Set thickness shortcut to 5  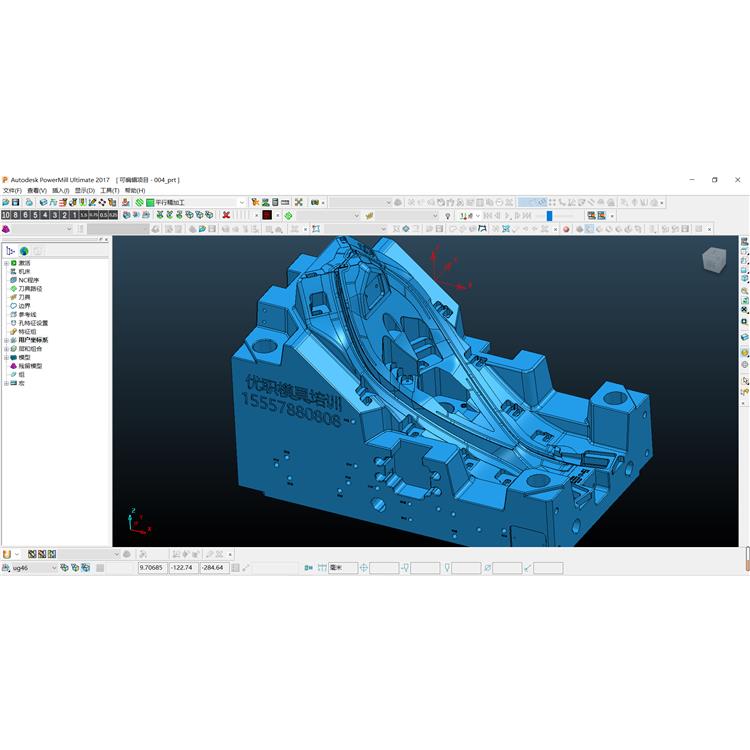(x=35, y=215)
